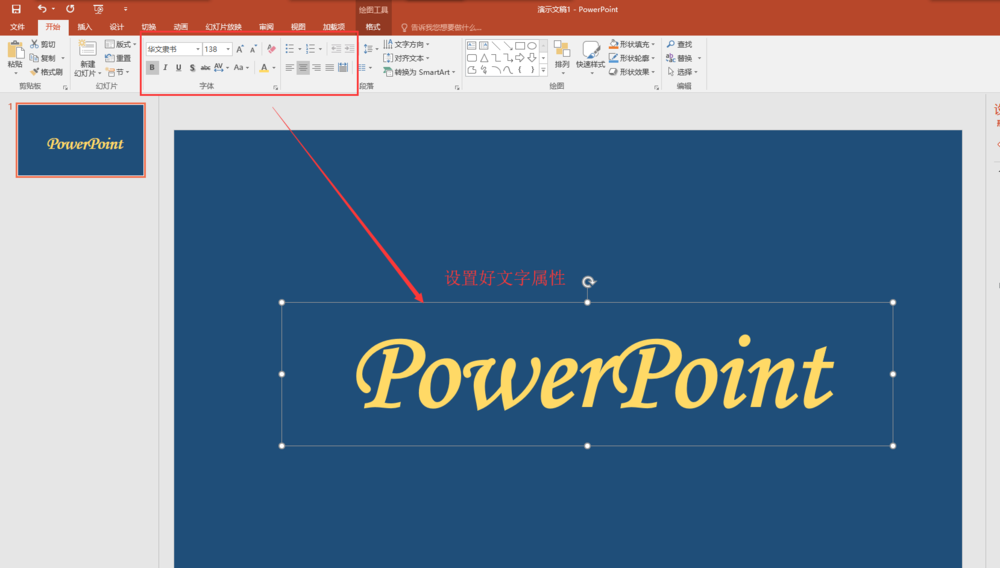
Task: Open line spacing dropdown
Action: [371, 49]
